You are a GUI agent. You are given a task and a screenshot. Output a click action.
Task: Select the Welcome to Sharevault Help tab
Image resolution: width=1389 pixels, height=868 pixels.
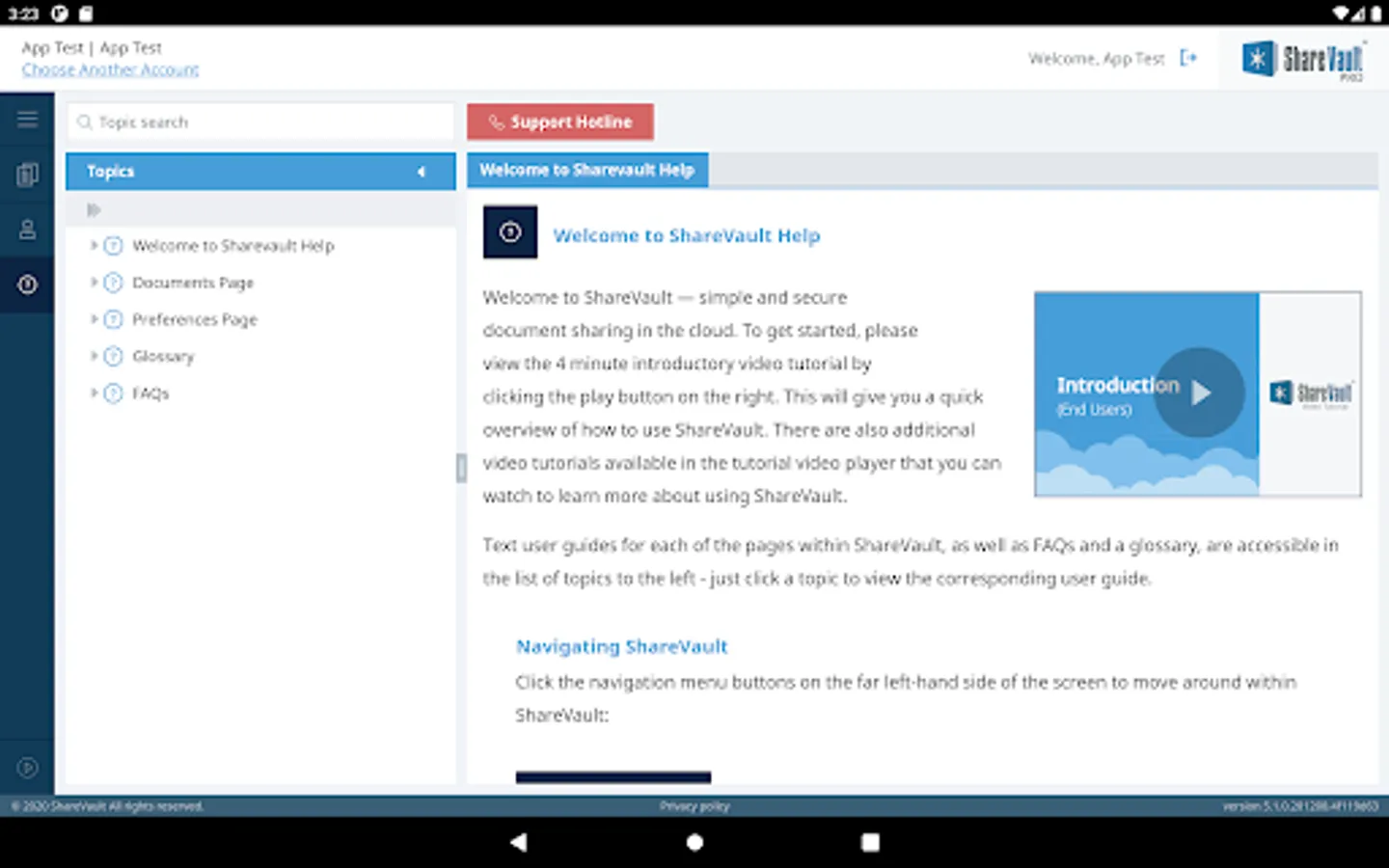coord(587,170)
